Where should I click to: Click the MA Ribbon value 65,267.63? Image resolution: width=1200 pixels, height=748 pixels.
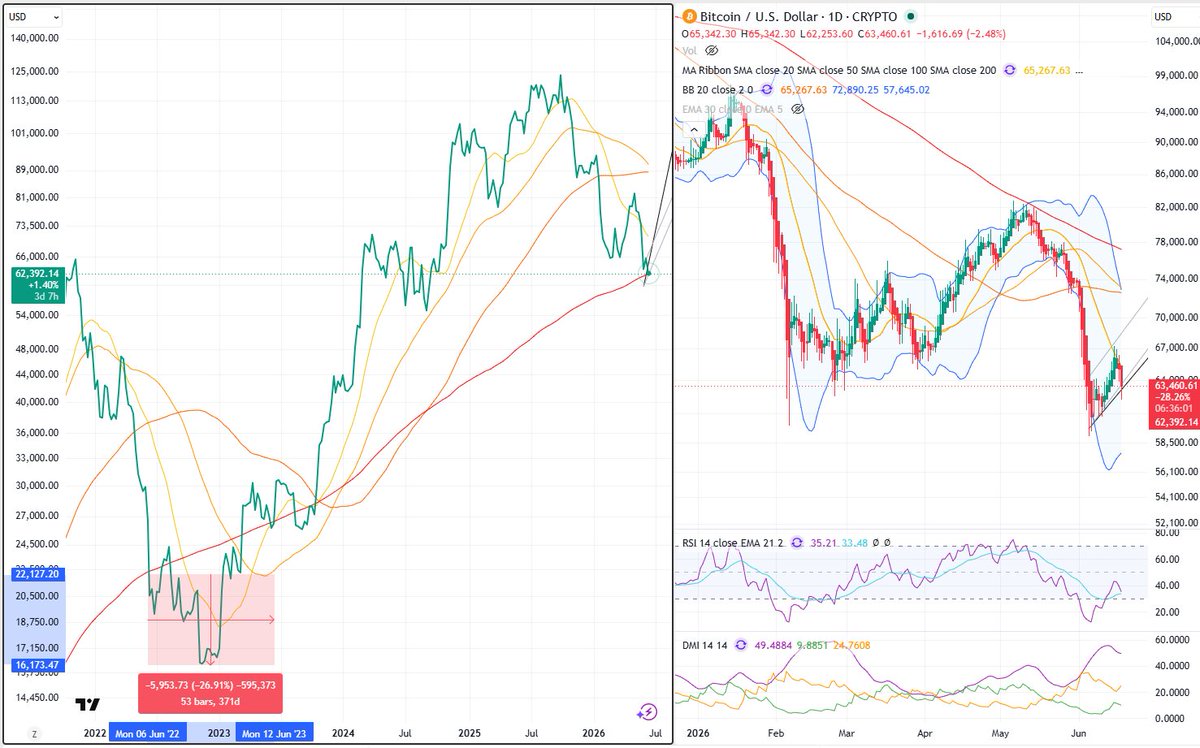click(x=1048, y=70)
